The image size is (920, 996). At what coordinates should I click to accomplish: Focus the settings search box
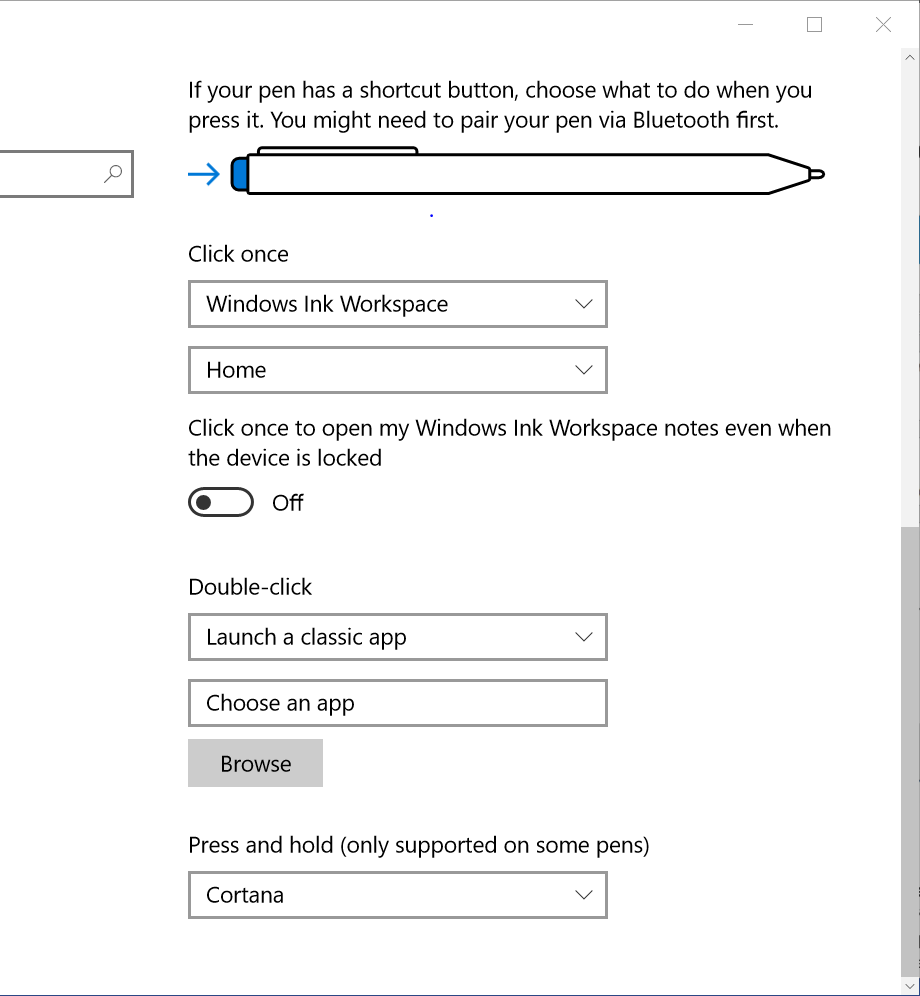[50, 174]
